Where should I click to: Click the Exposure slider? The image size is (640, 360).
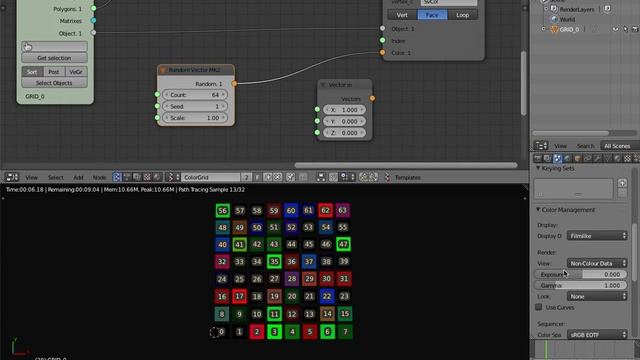tap(580, 274)
